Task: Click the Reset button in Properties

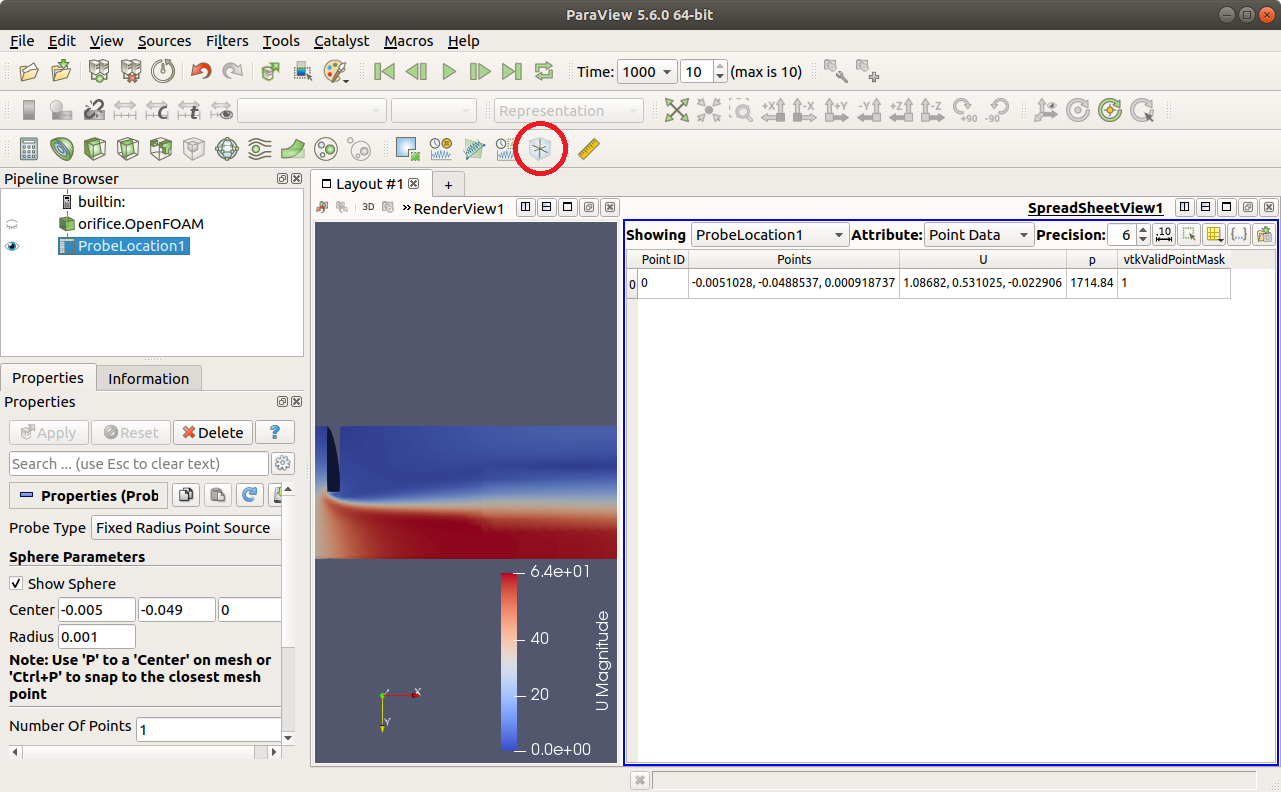Action: point(130,433)
